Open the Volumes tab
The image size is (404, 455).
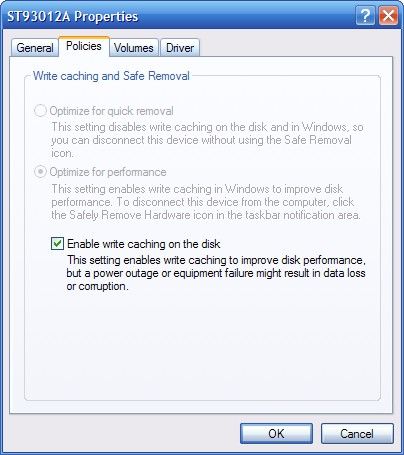(x=134, y=48)
